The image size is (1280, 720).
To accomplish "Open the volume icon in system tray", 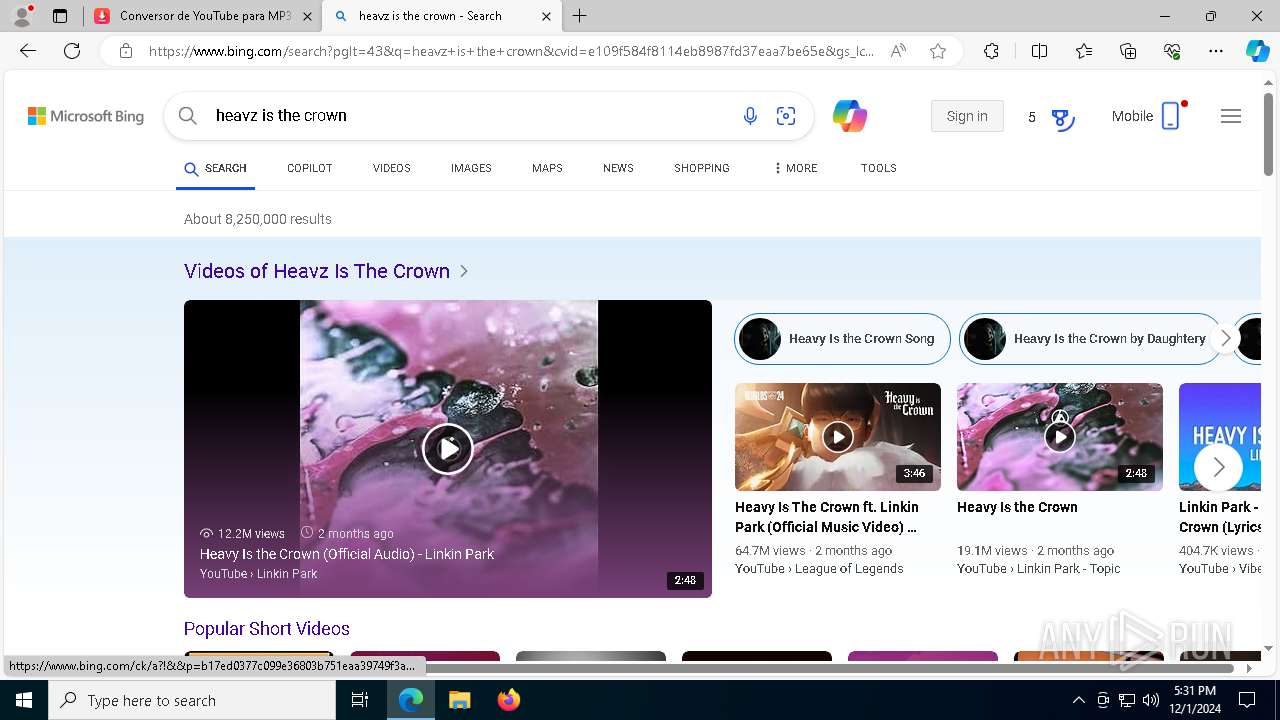I will click(1151, 700).
